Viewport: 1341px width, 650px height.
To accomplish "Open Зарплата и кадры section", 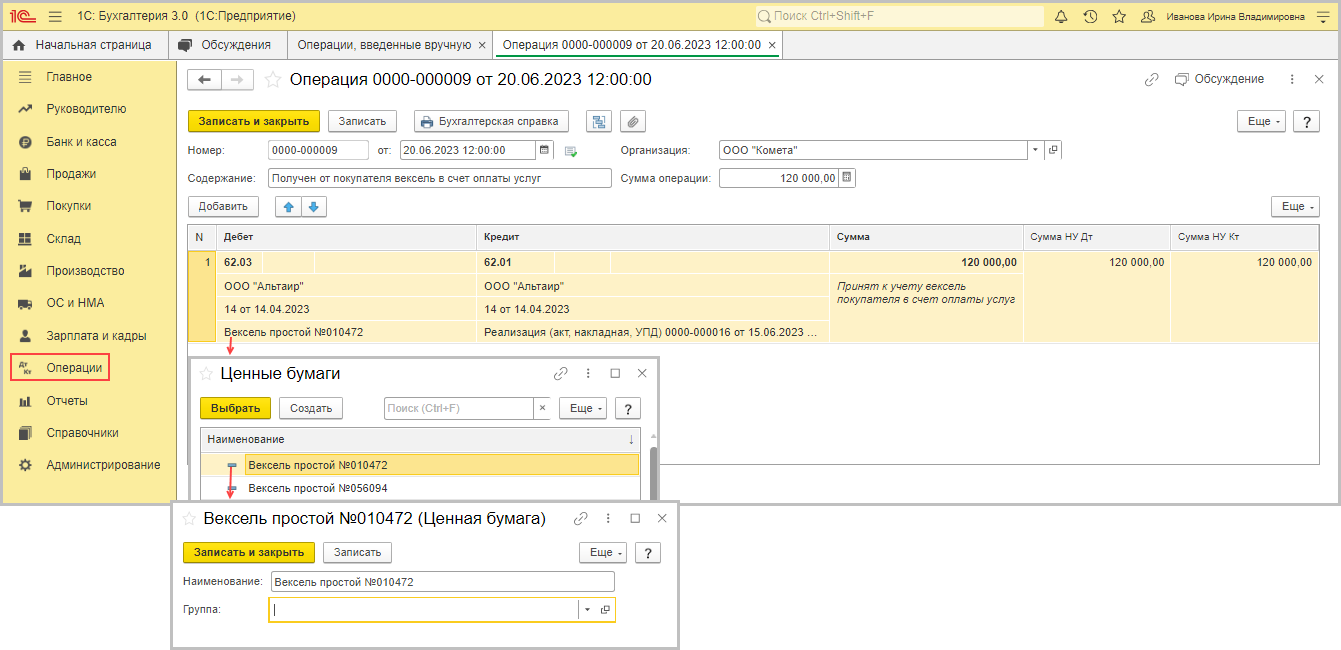I will click(x=96, y=336).
